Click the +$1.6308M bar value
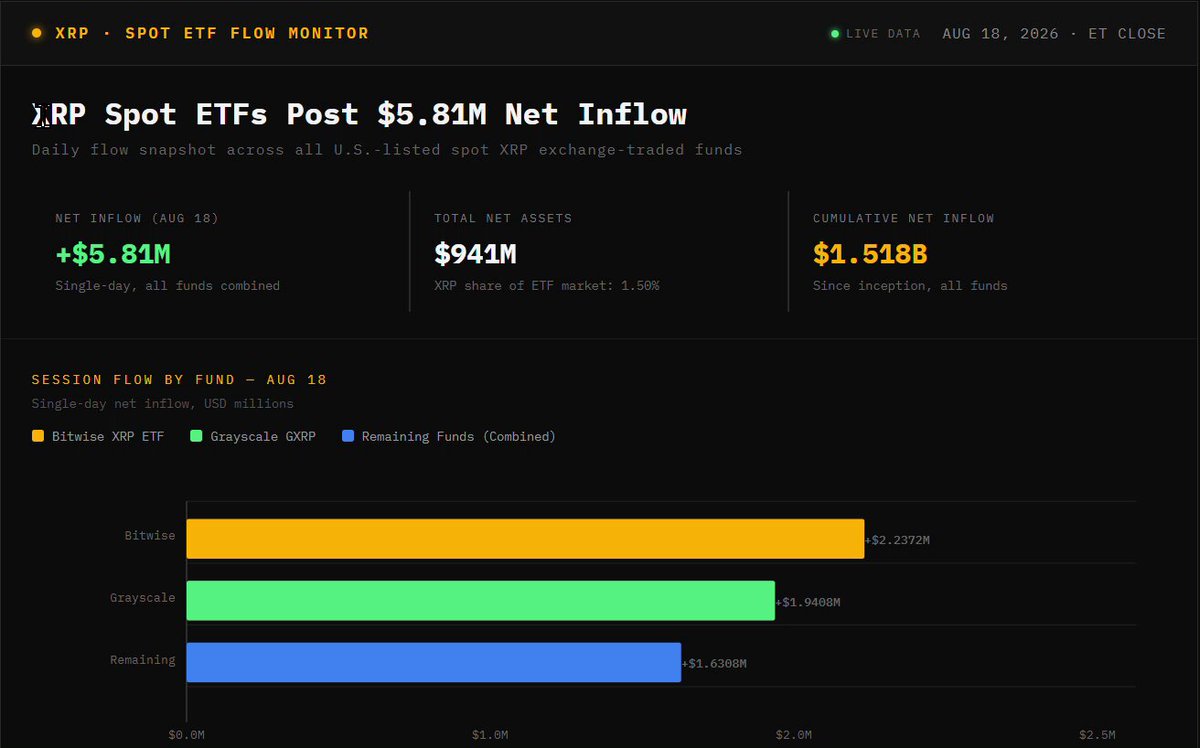The height and width of the screenshot is (748, 1200). (715, 664)
